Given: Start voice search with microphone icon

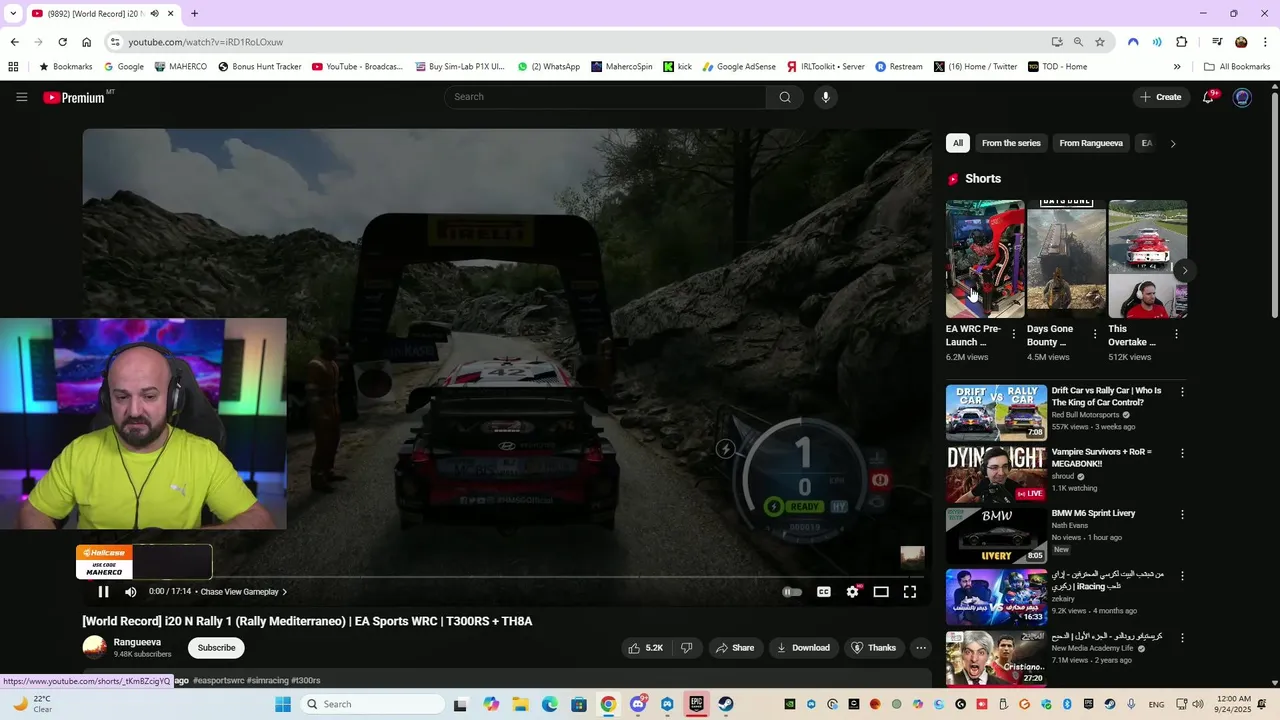Looking at the screenshot, I should pos(825,97).
